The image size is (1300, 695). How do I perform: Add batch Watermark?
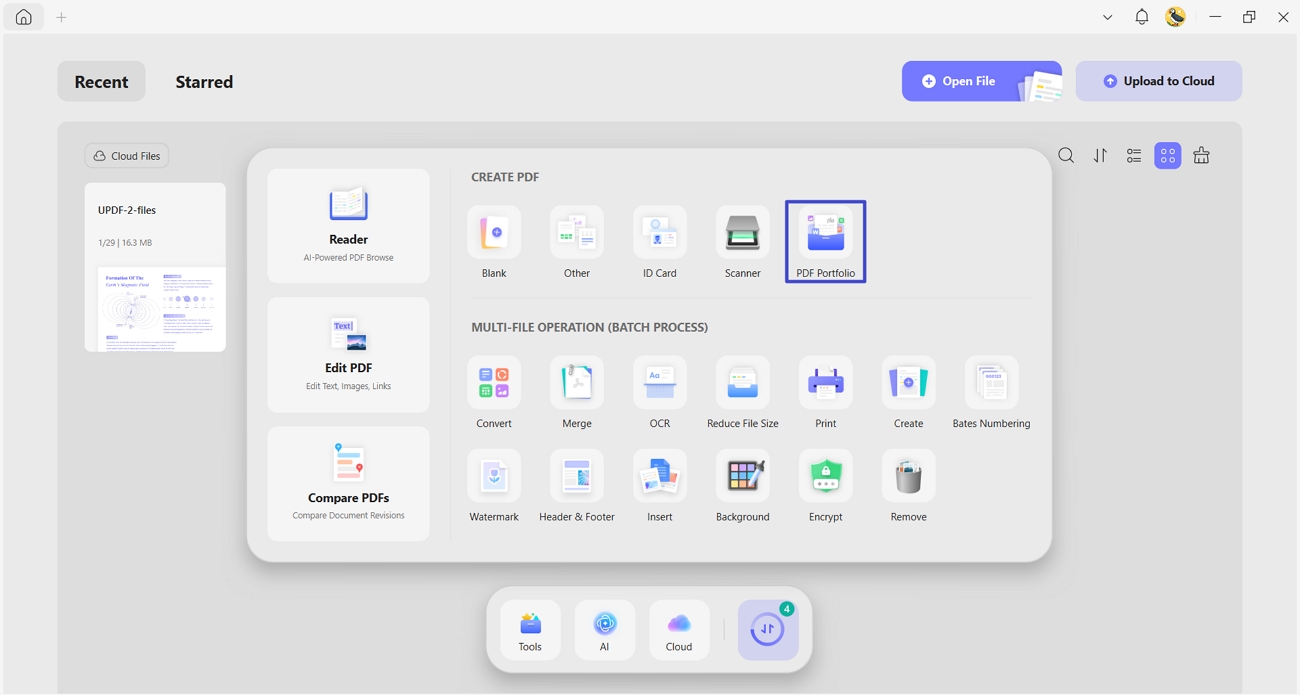494,486
